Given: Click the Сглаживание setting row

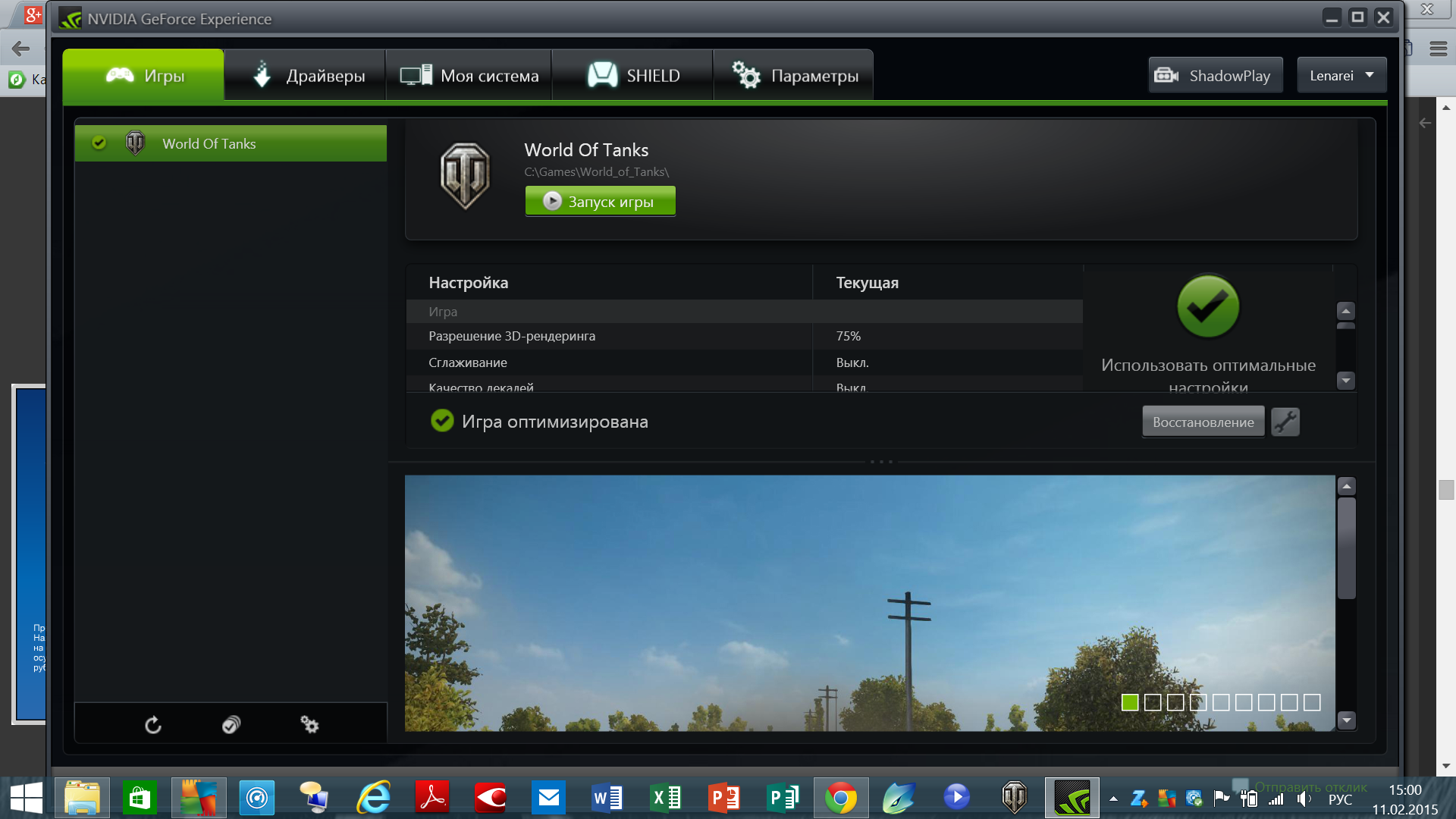Looking at the screenshot, I should tap(744, 362).
